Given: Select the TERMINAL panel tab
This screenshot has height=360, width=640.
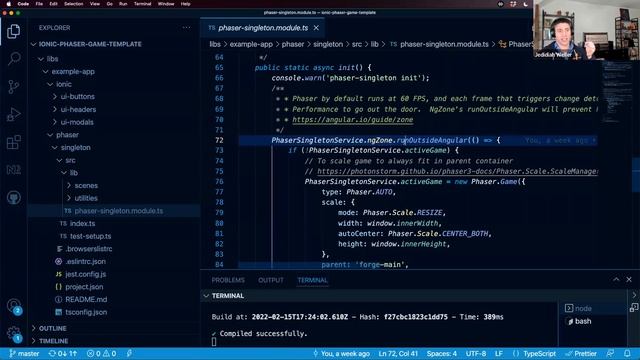Looking at the screenshot, I should [312, 280].
